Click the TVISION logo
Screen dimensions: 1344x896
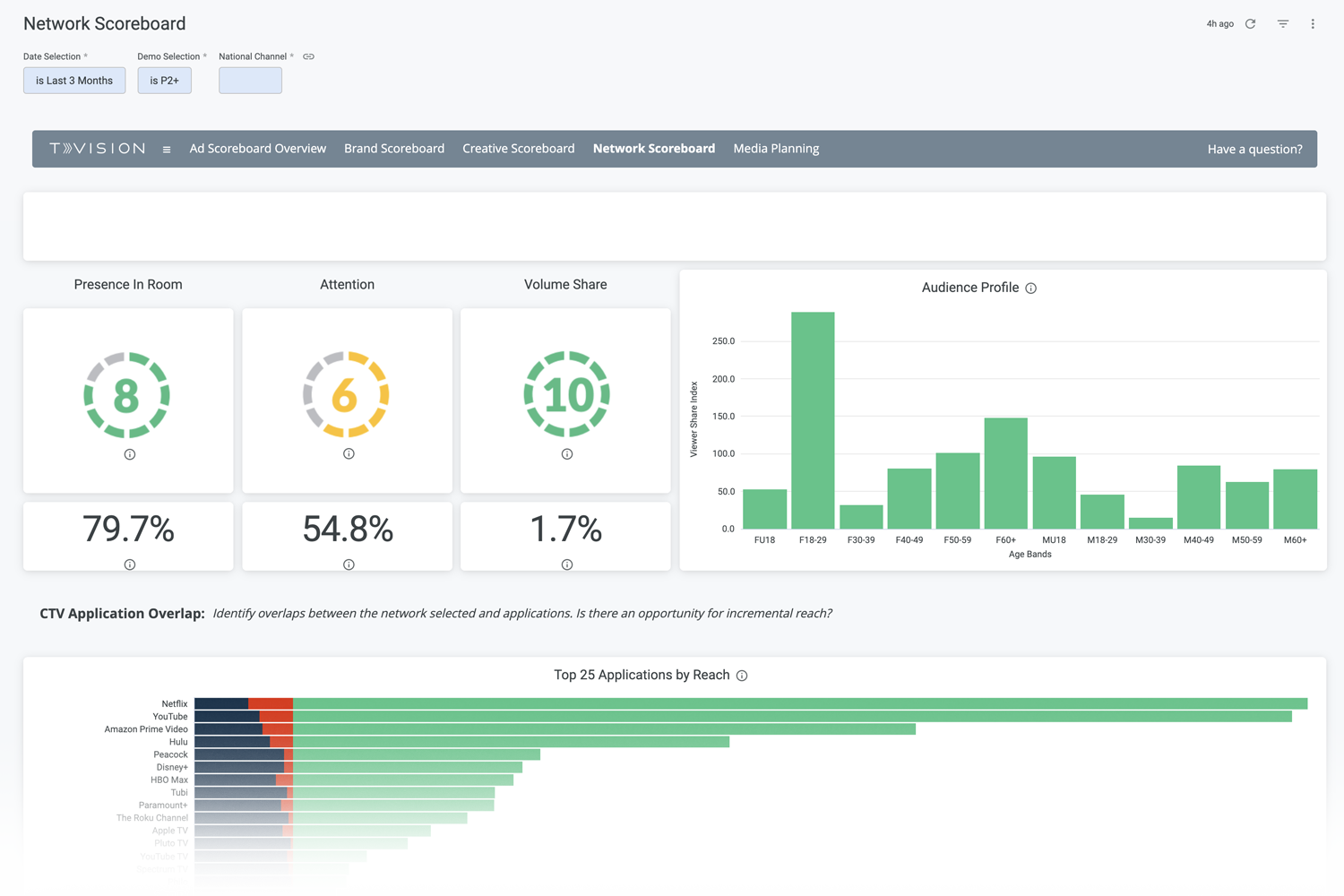(99, 148)
